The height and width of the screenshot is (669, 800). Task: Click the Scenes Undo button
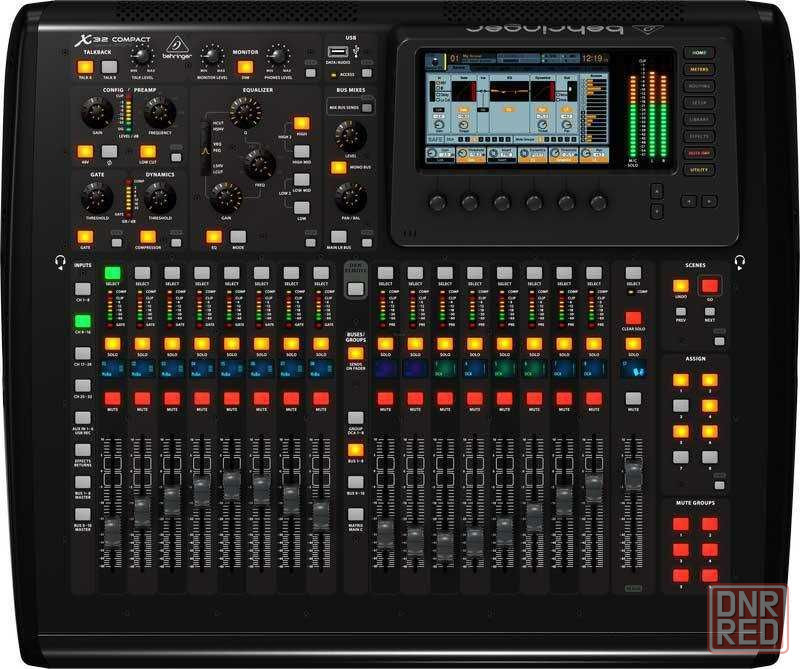(681, 285)
